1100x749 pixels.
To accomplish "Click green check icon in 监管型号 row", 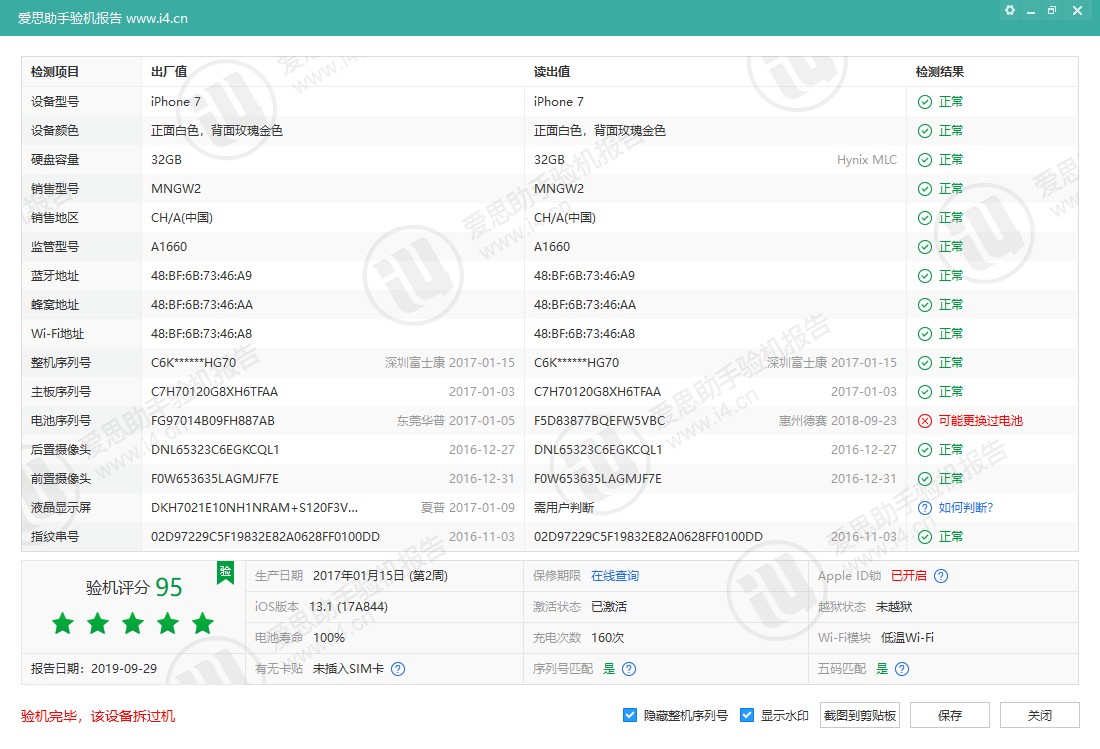I will click(925, 247).
